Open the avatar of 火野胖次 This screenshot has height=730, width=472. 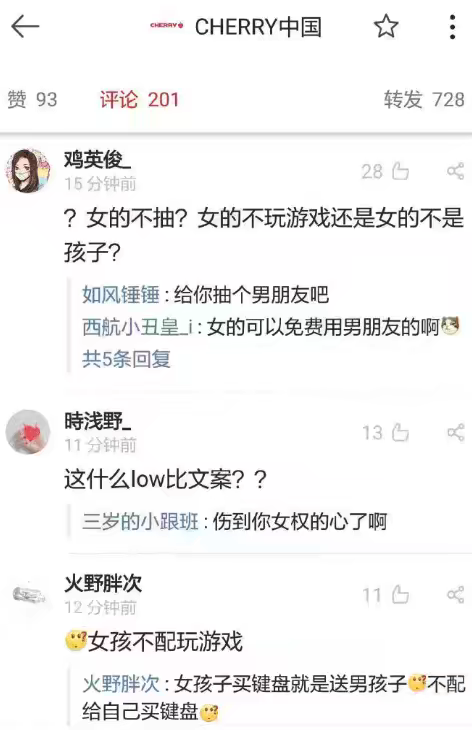(28, 595)
